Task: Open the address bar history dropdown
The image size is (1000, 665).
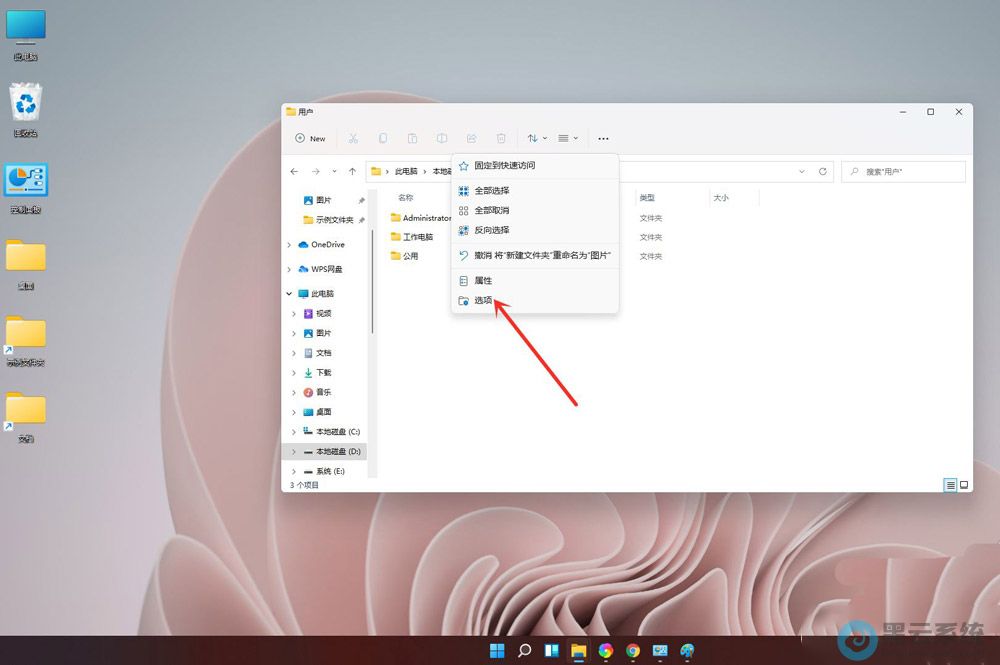Action: (x=802, y=172)
